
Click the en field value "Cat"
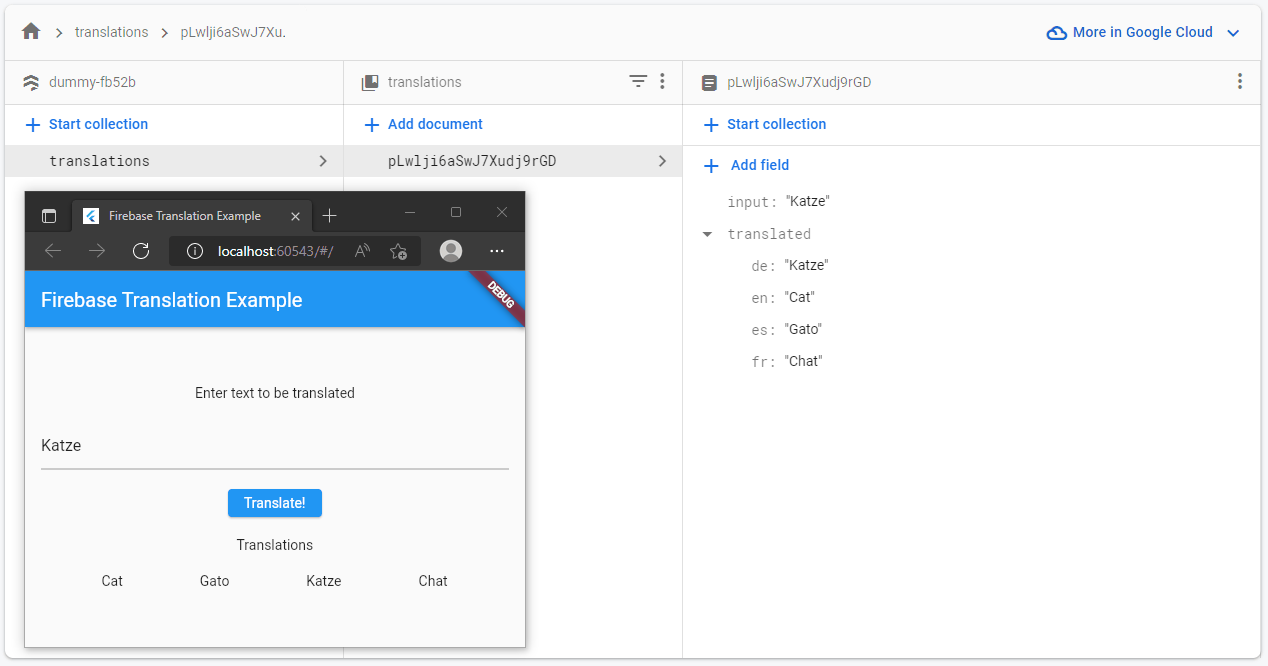pyautogui.click(x=800, y=298)
